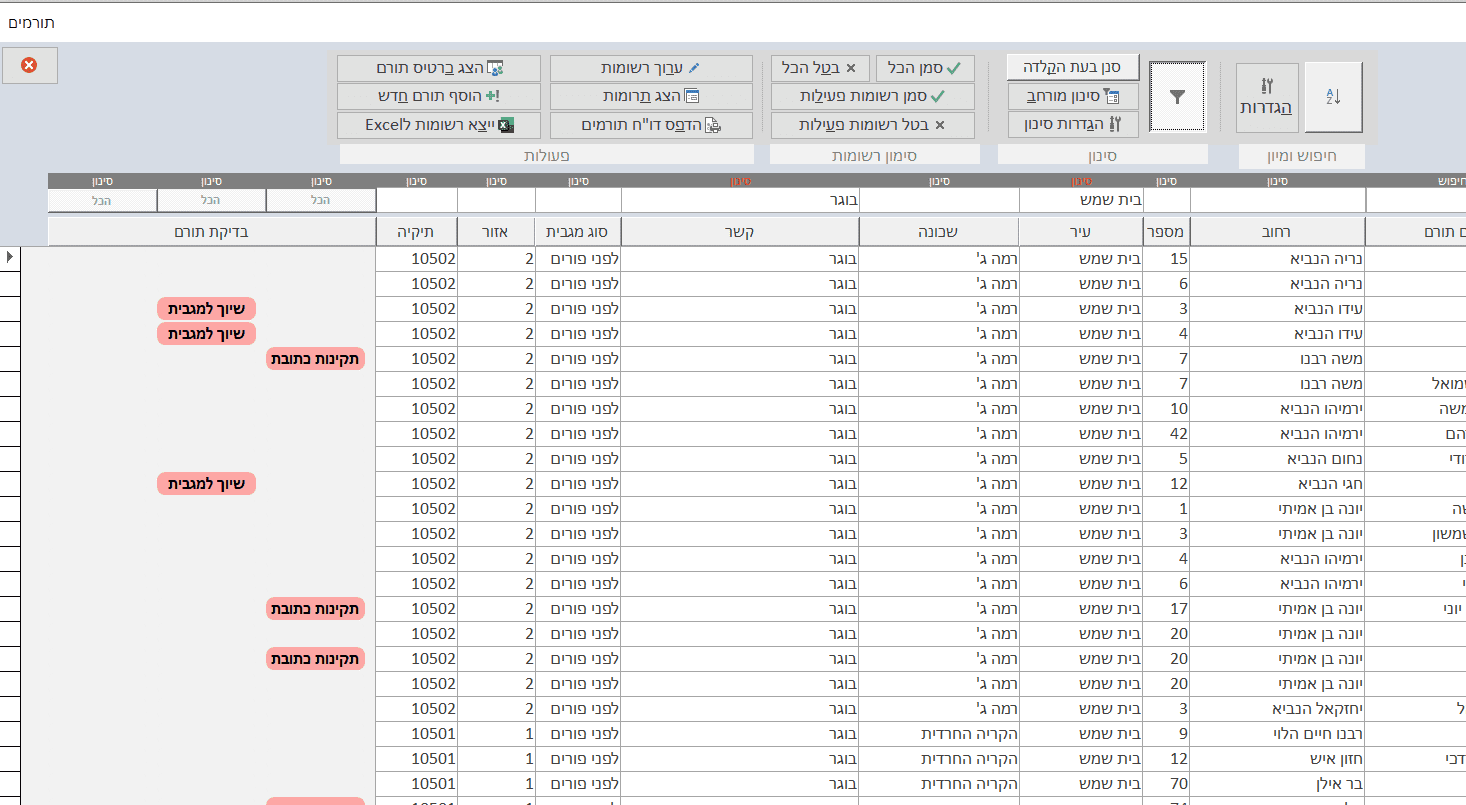Click ערוך רשומות pencil button
Image resolution: width=1466 pixels, height=805 pixels.
[651, 68]
